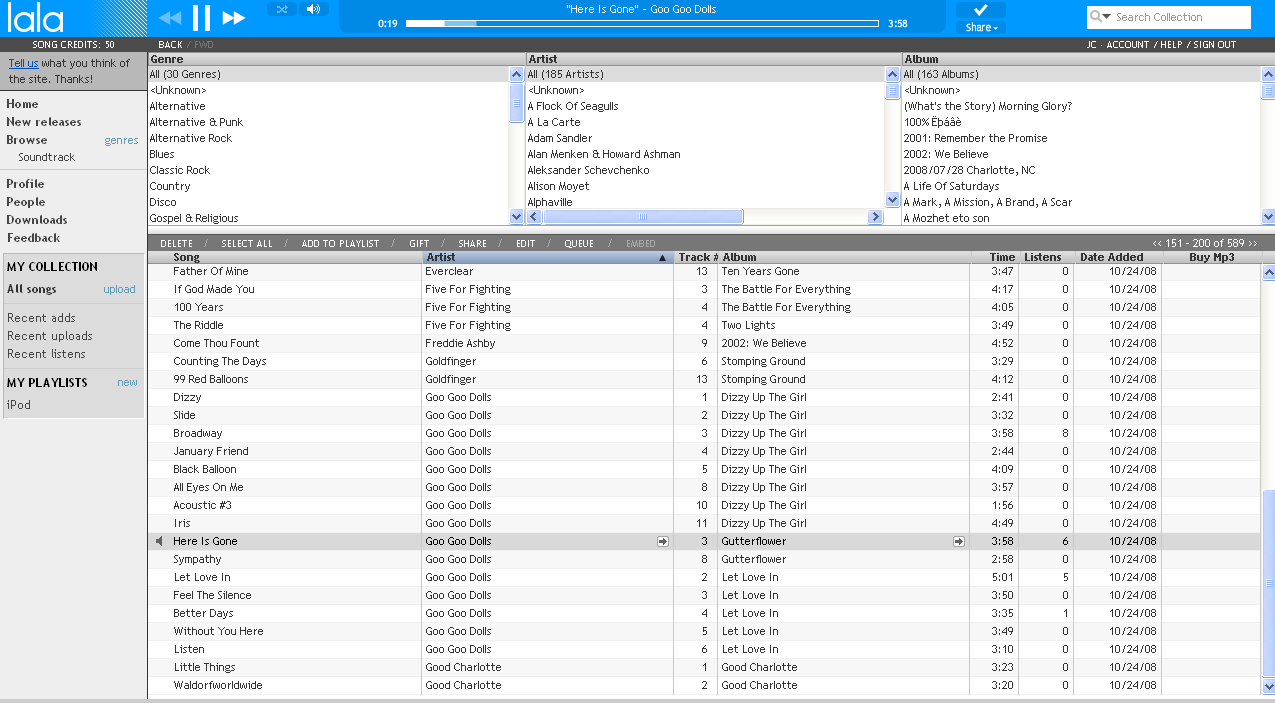
Task: Create new playlist link
Action: (x=127, y=382)
